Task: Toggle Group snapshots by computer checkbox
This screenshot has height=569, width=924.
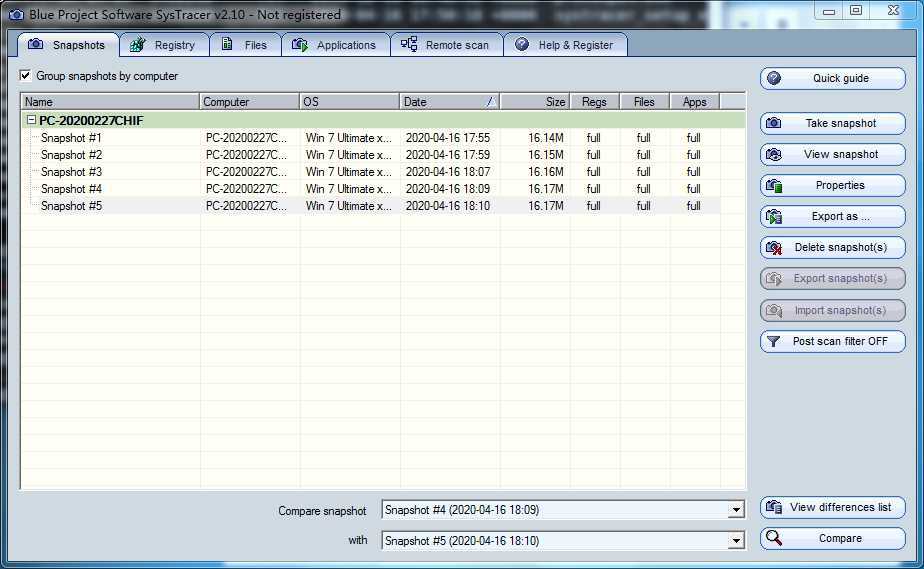Action: pyautogui.click(x=25, y=75)
